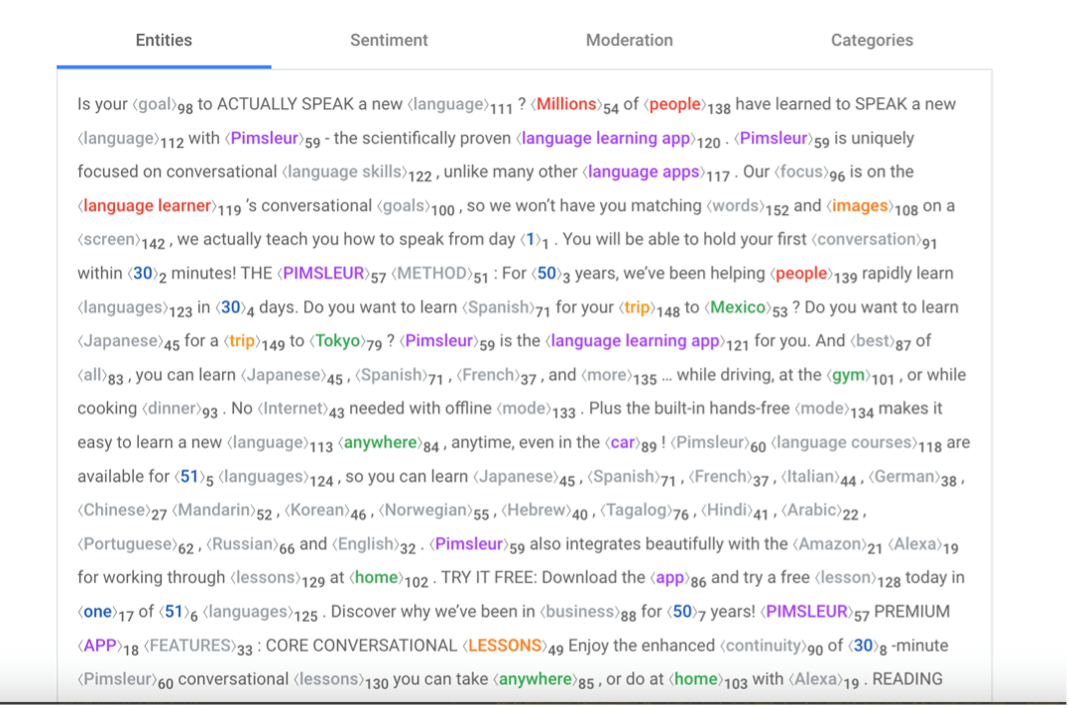Open the Sentiment tab
Screen dimensions: 1069x708
pyautogui.click(x=389, y=40)
